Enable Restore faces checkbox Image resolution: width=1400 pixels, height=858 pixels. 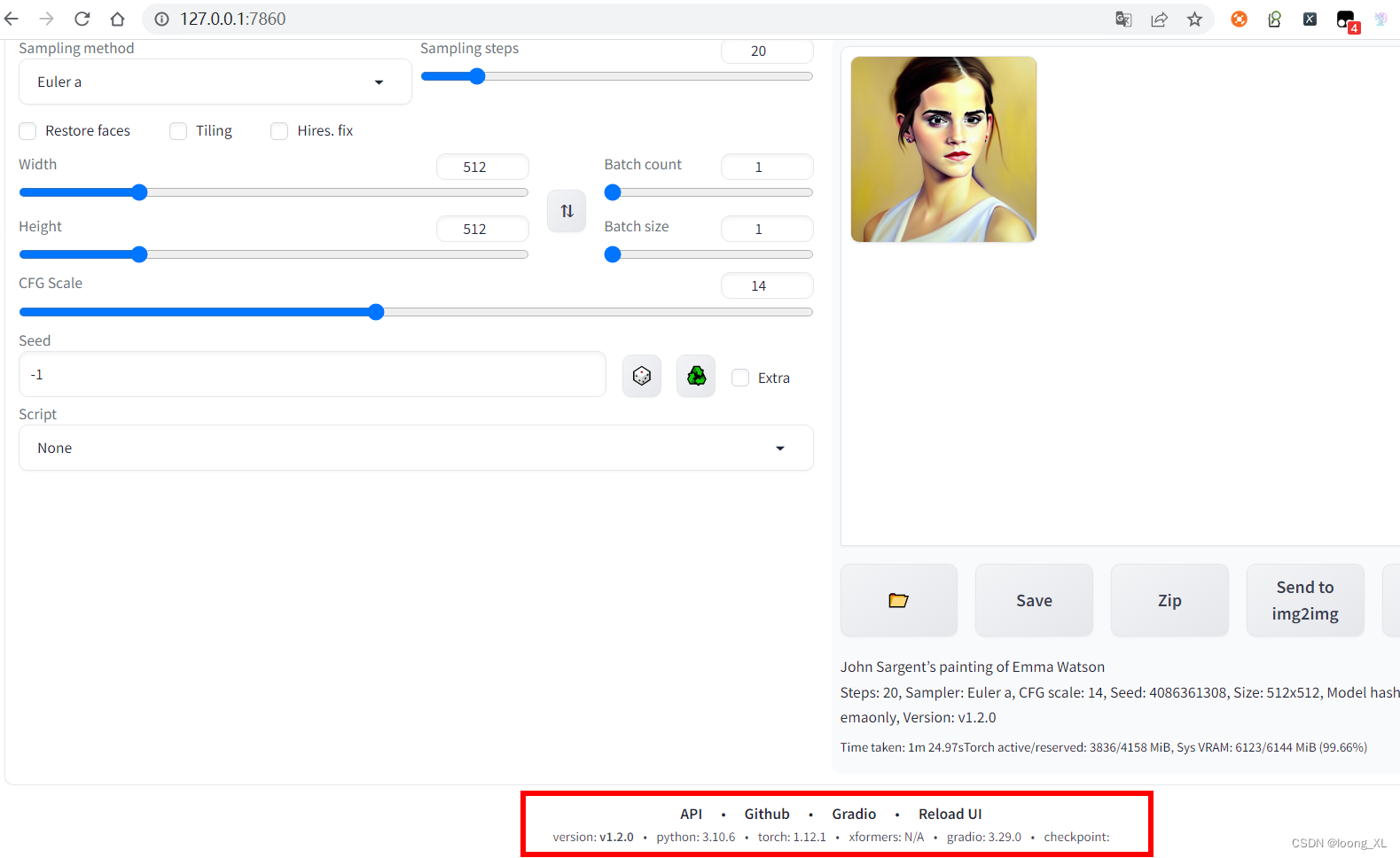coord(27,131)
